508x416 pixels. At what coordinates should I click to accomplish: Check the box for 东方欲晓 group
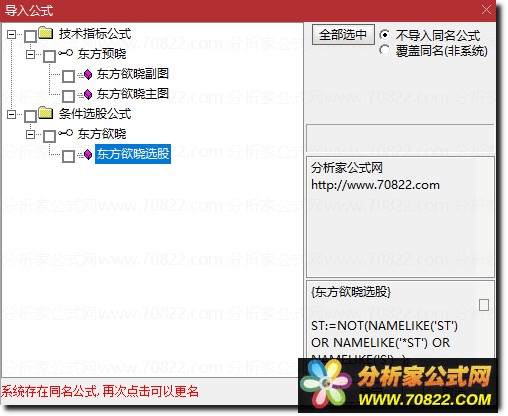coord(49,136)
